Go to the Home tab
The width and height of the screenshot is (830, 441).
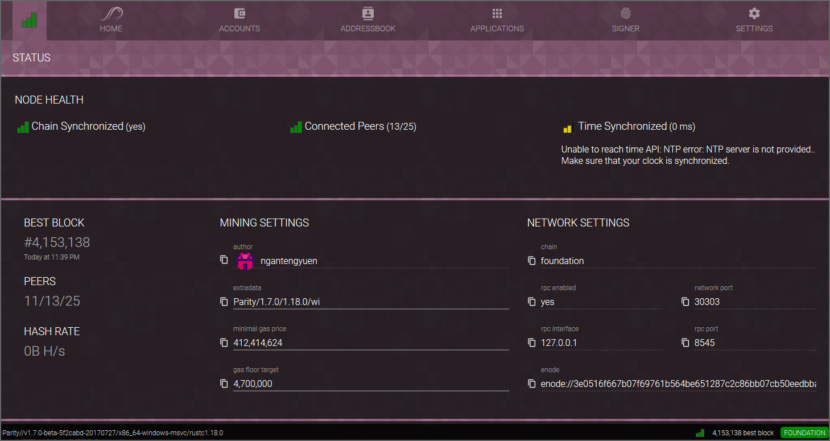coord(111,21)
